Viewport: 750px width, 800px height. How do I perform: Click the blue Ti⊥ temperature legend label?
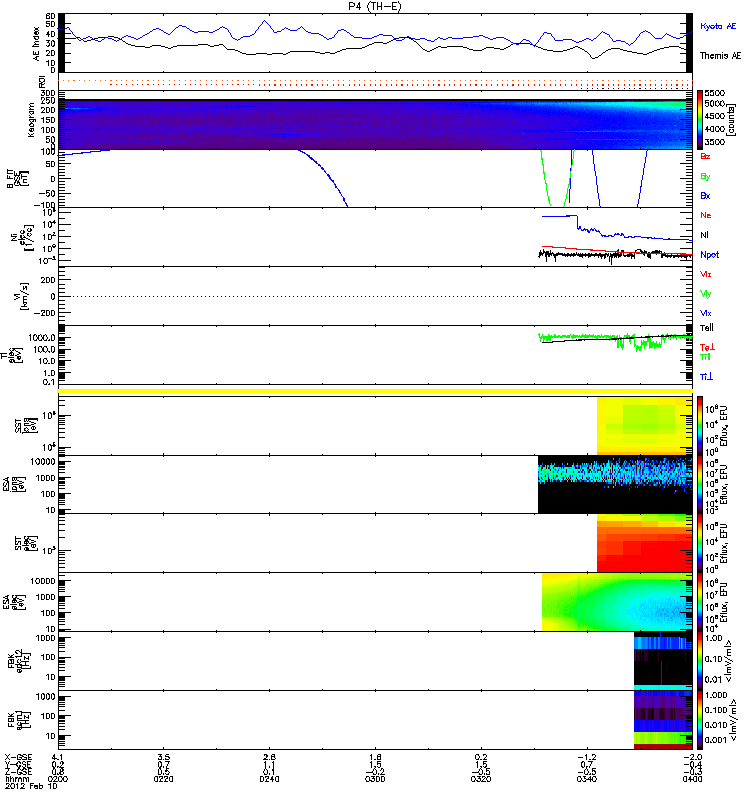click(x=706, y=377)
